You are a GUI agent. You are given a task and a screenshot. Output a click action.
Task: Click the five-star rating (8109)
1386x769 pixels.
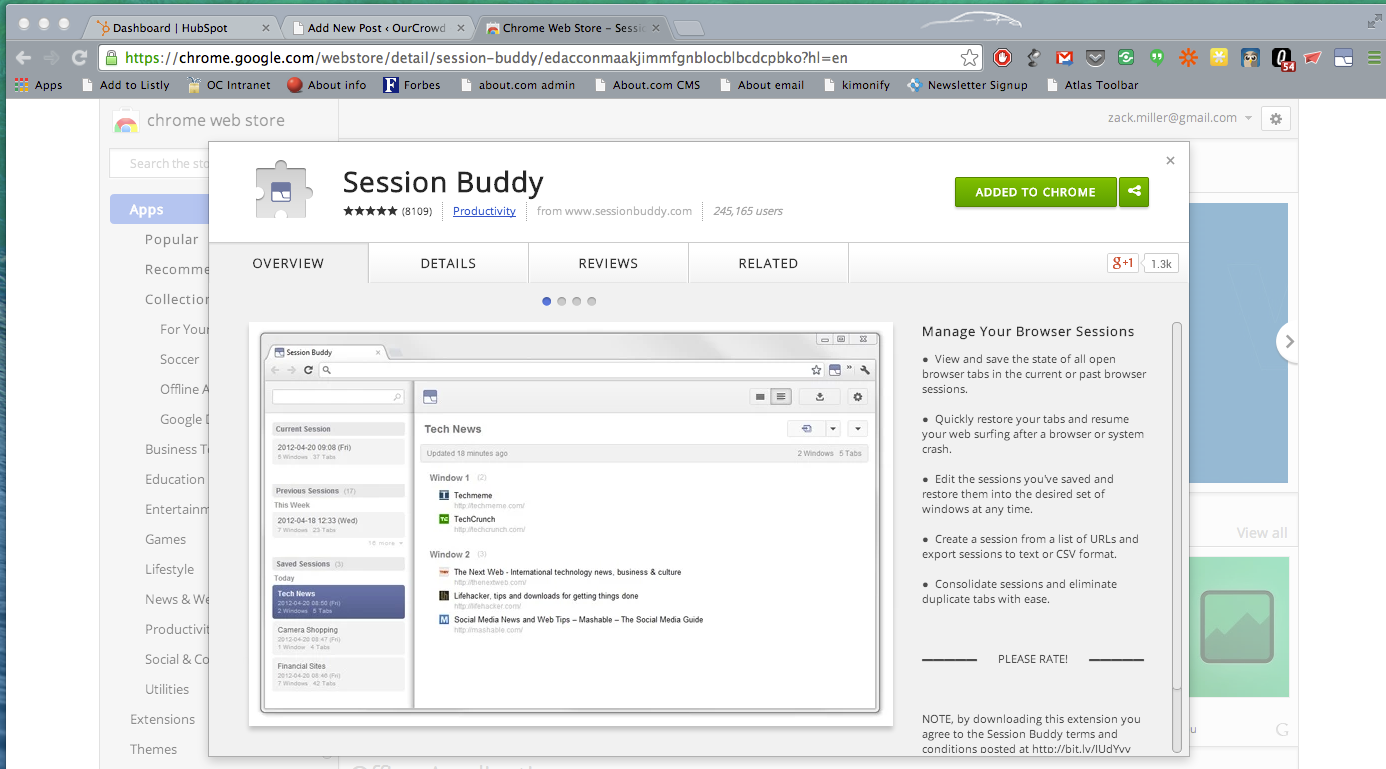pos(387,211)
